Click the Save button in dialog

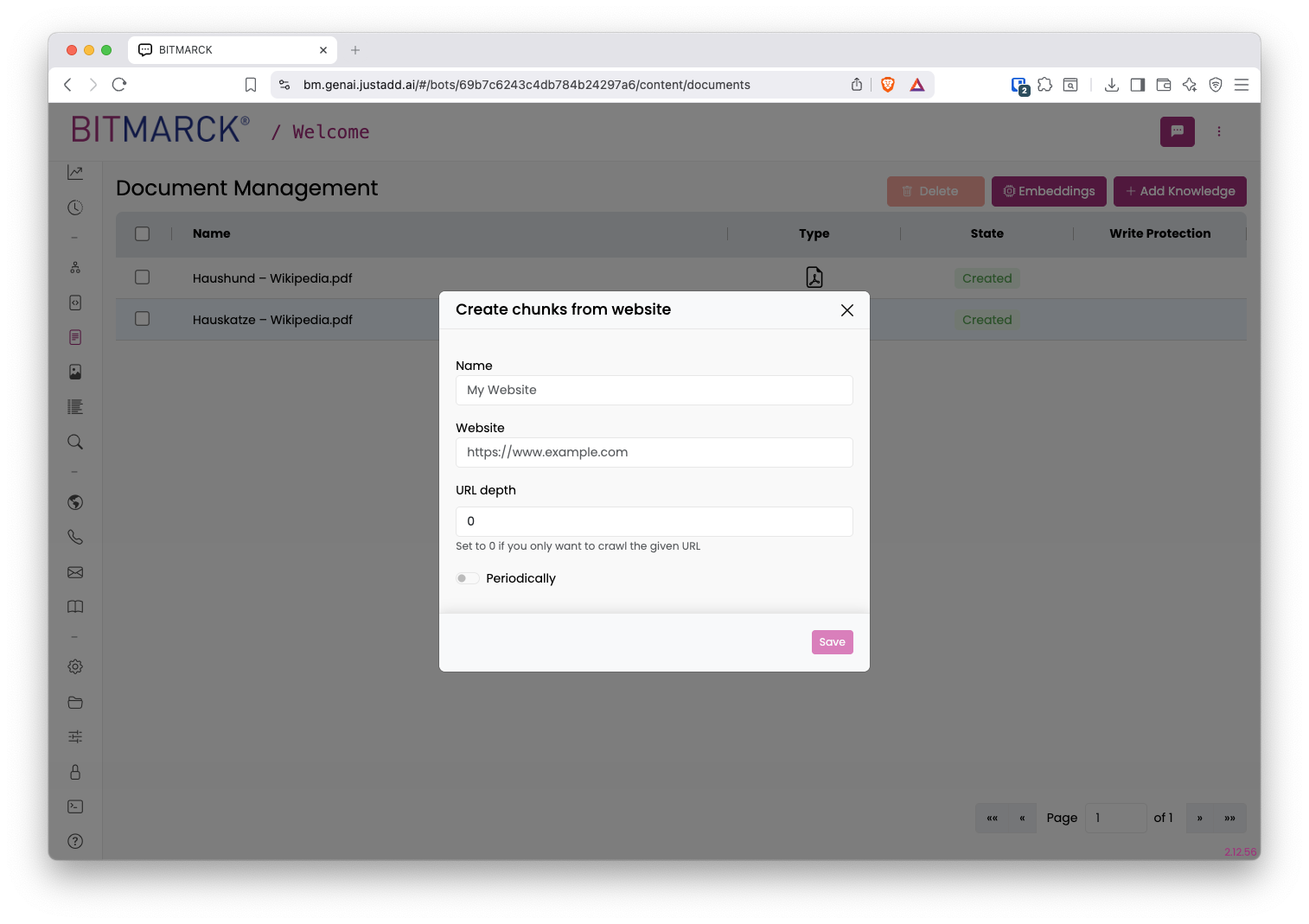tap(832, 642)
